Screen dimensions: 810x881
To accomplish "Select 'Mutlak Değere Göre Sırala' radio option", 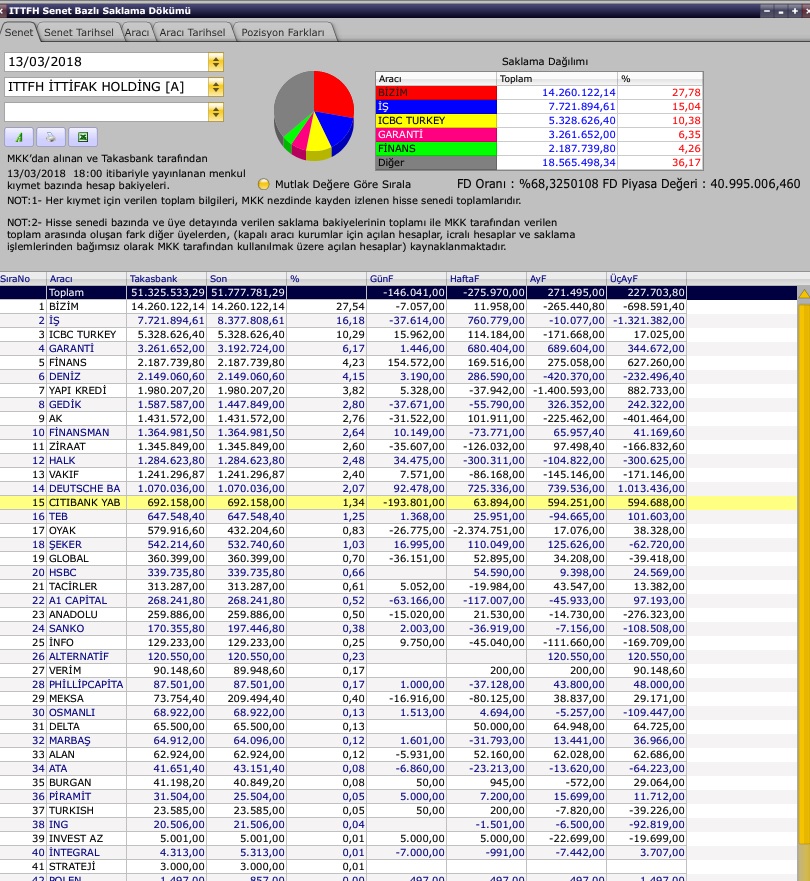I will [263, 184].
